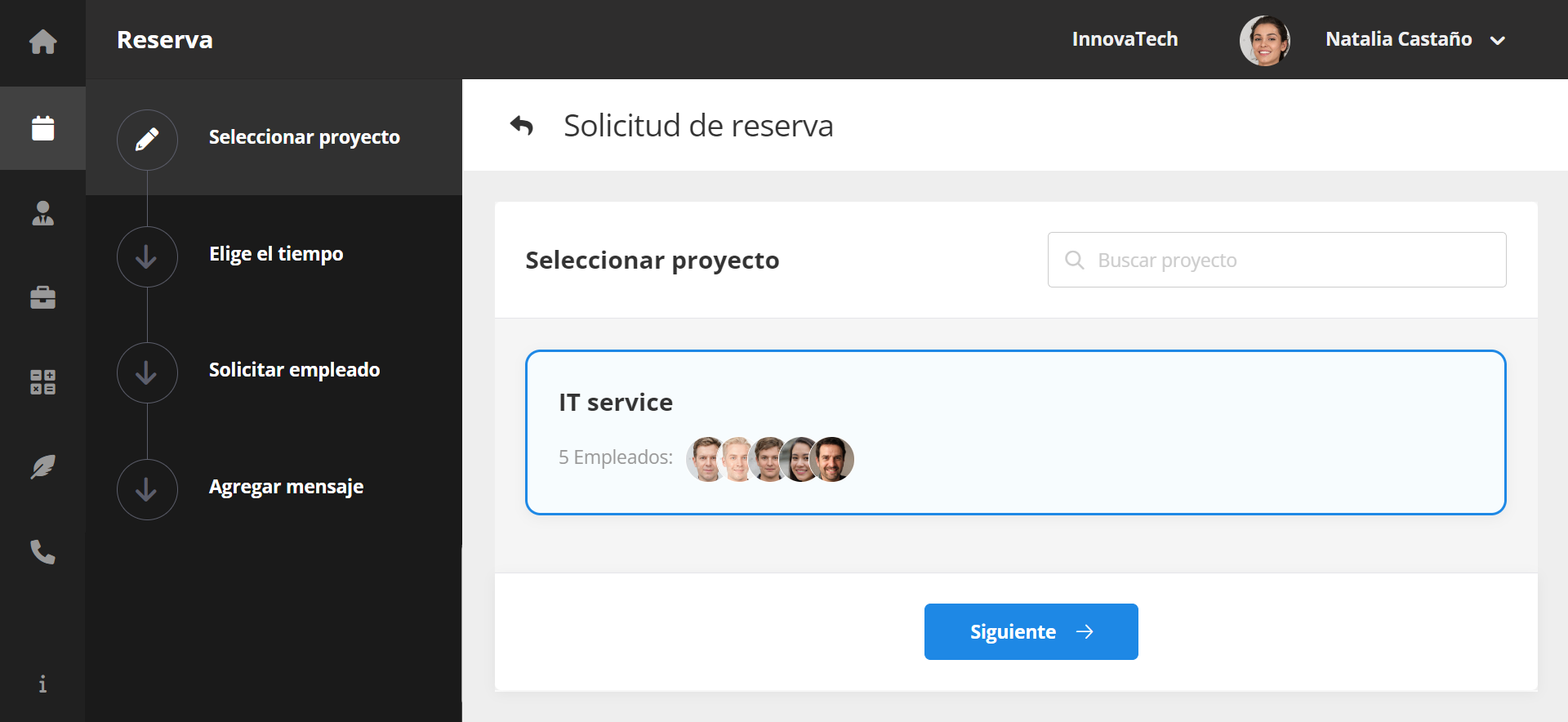1568x722 pixels.
Task: Click the back arrow beside Solicitud de reserva
Action: [521, 126]
